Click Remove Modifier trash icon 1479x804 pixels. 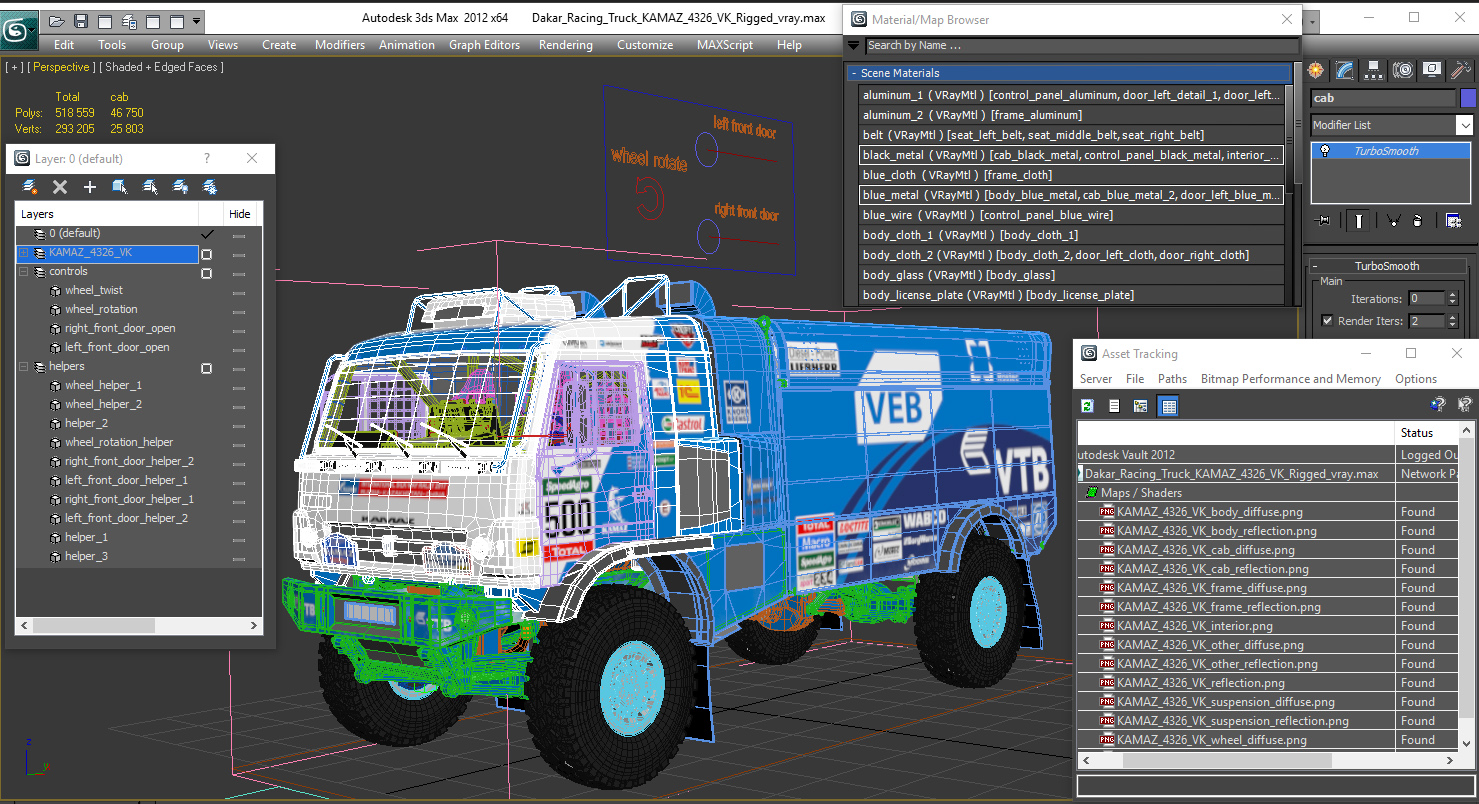coord(1417,221)
